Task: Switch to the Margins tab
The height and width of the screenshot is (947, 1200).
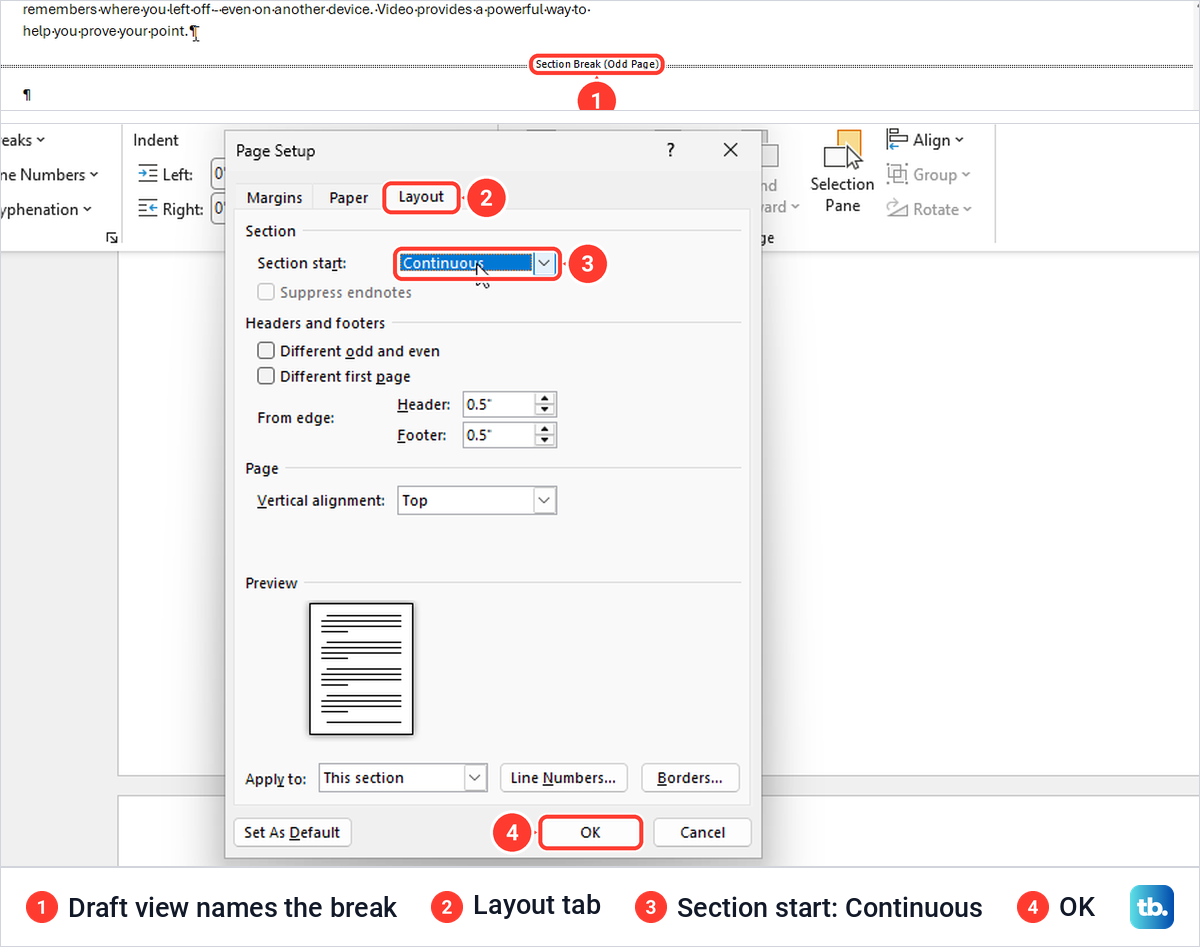Action: (x=274, y=197)
